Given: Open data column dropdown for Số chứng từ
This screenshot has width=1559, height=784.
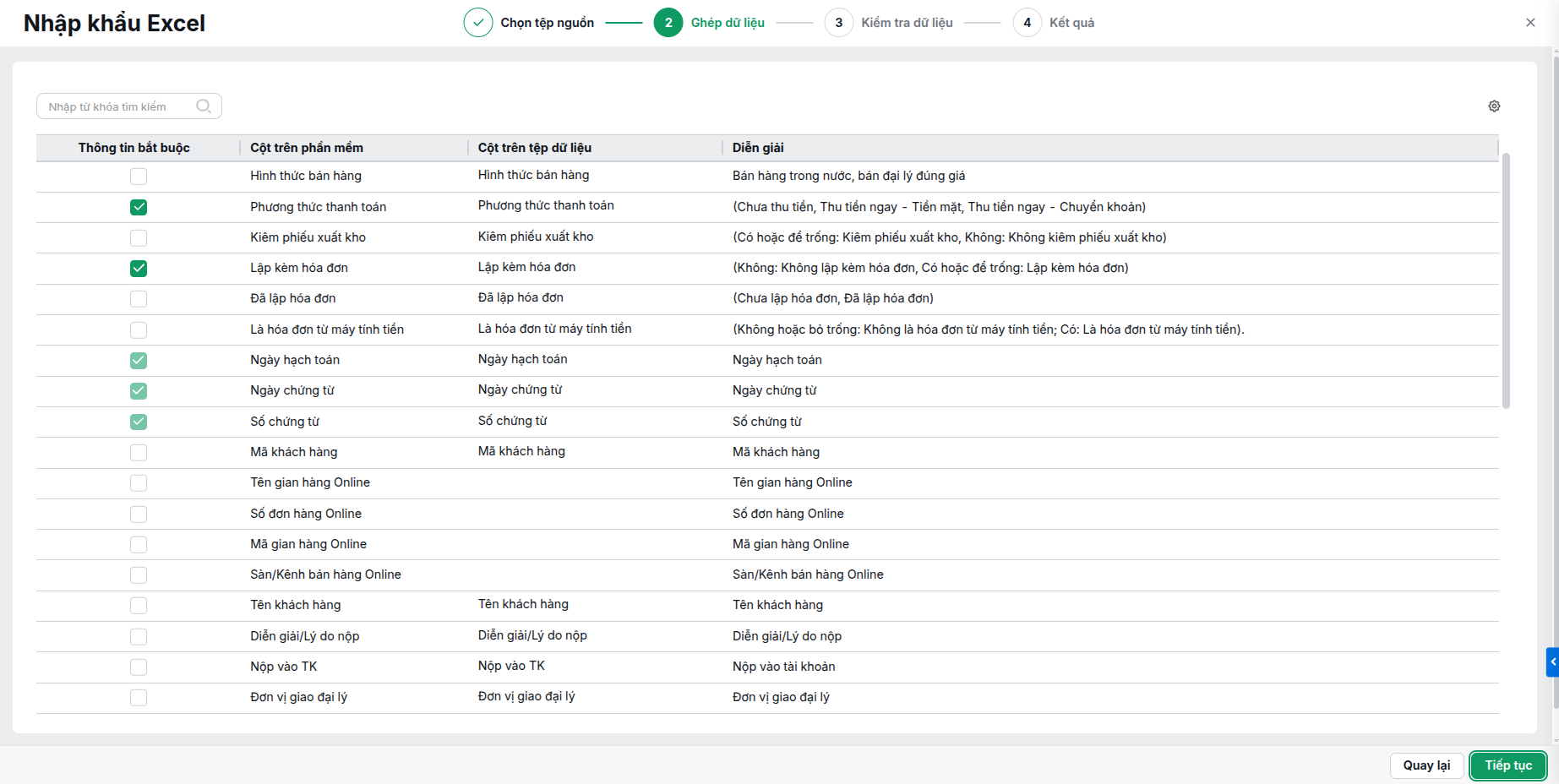Looking at the screenshot, I should coord(595,422).
